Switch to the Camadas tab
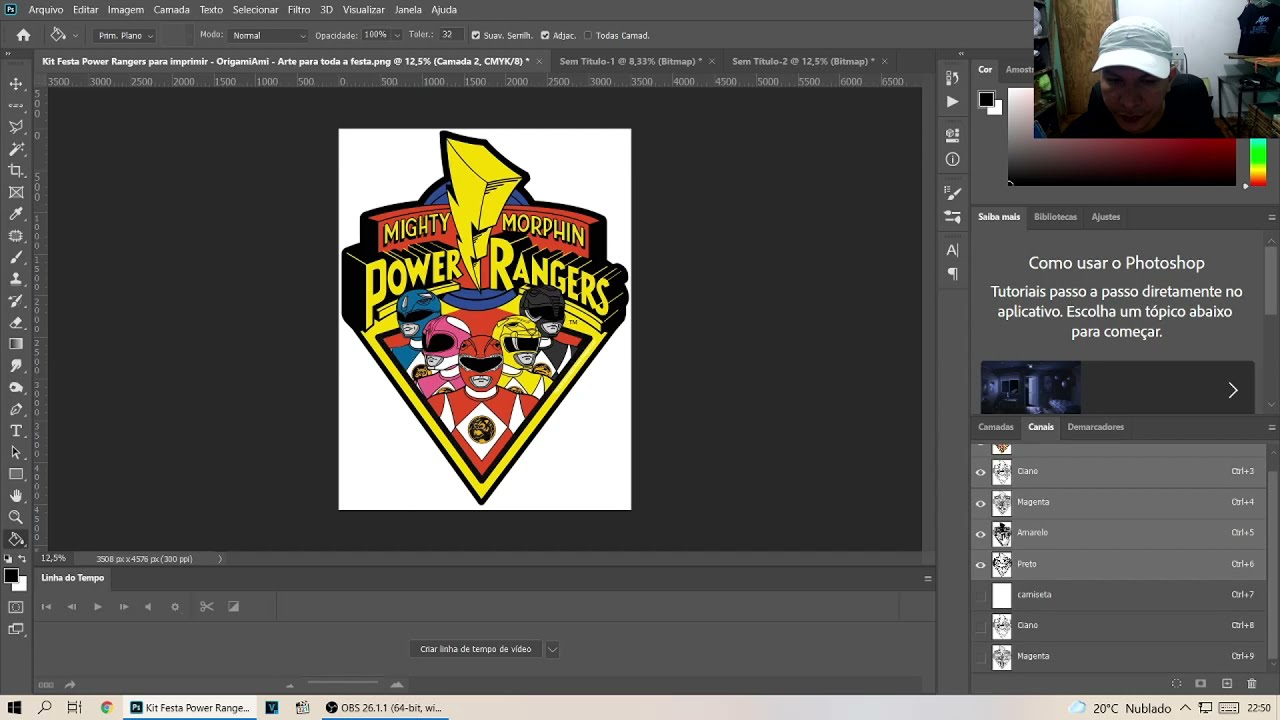This screenshot has width=1280, height=720. [995, 427]
